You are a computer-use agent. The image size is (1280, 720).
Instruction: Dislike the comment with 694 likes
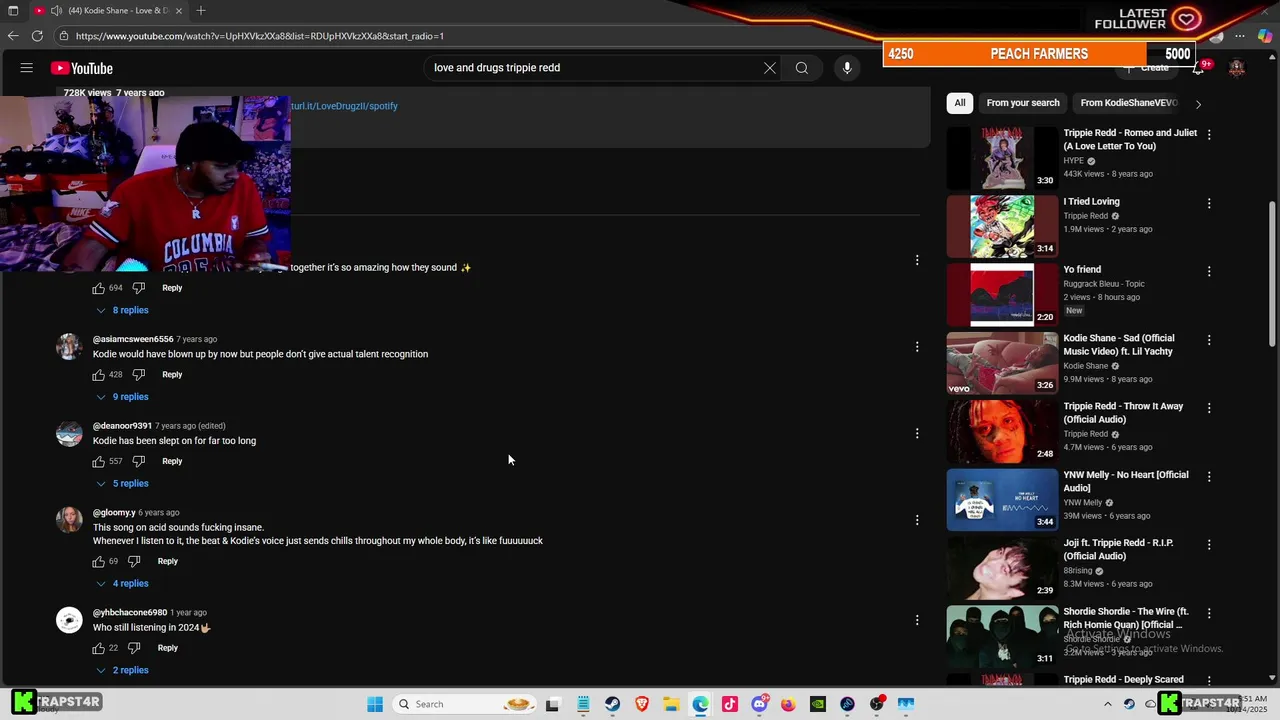(x=139, y=288)
